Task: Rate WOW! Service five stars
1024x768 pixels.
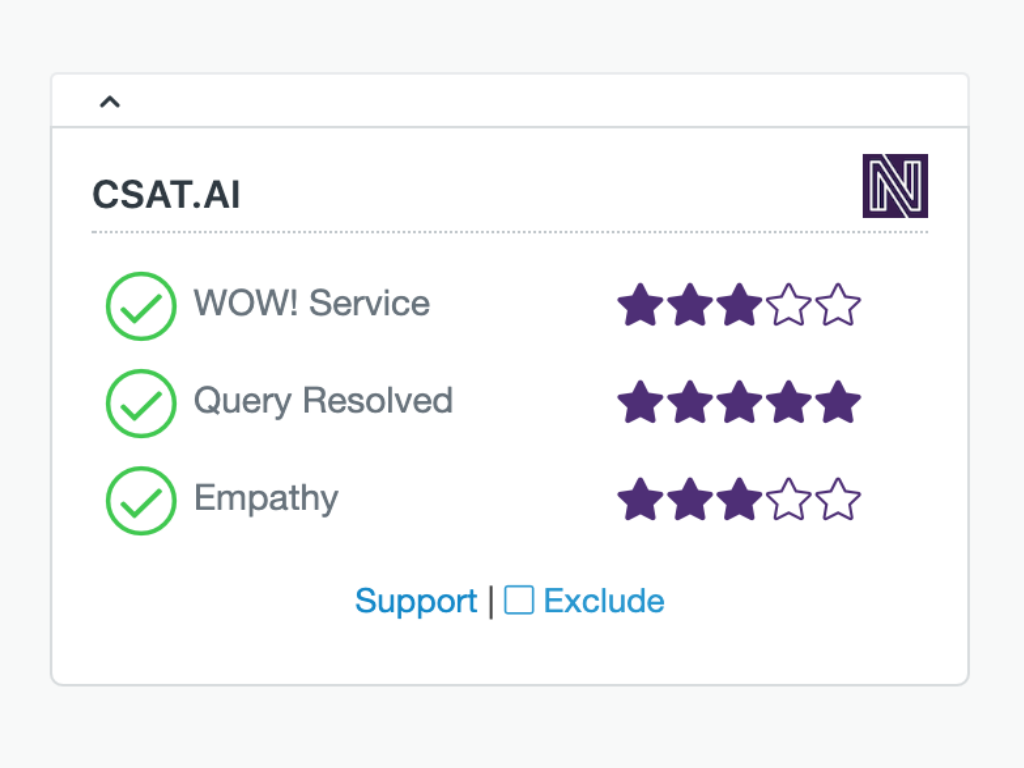Action: pyautogui.click(x=838, y=306)
